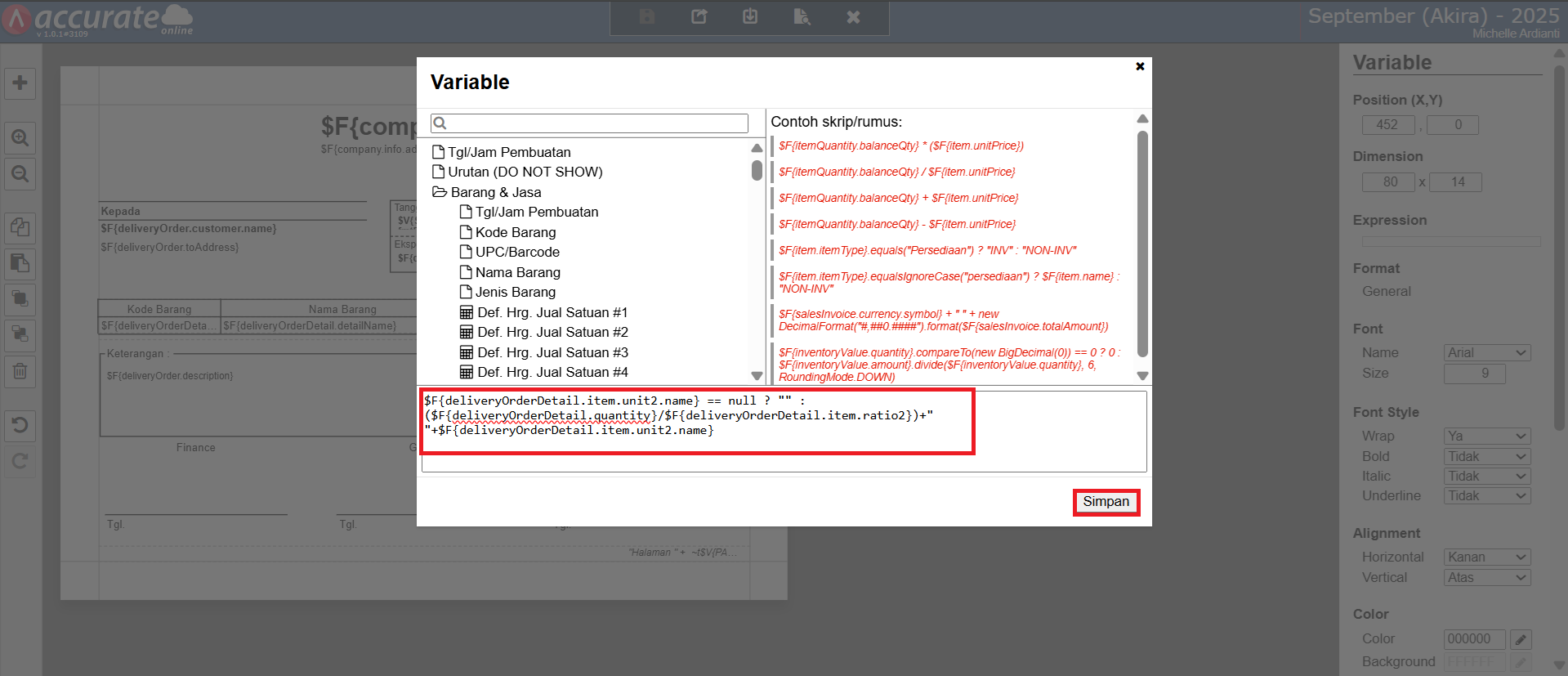Click the zoom out magnifier icon
The width and height of the screenshot is (1568, 676).
pyautogui.click(x=20, y=174)
